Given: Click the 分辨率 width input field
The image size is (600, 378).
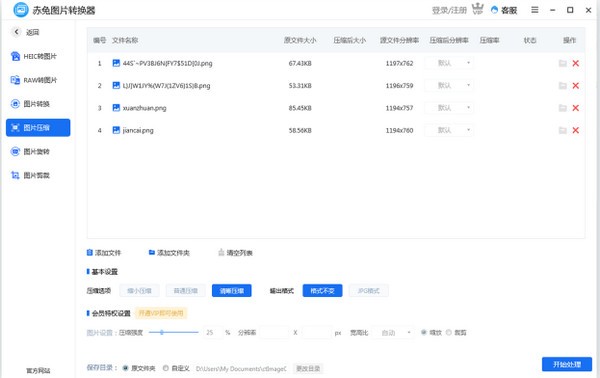Looking at the screenshot, I should click(x=274, y=332).
